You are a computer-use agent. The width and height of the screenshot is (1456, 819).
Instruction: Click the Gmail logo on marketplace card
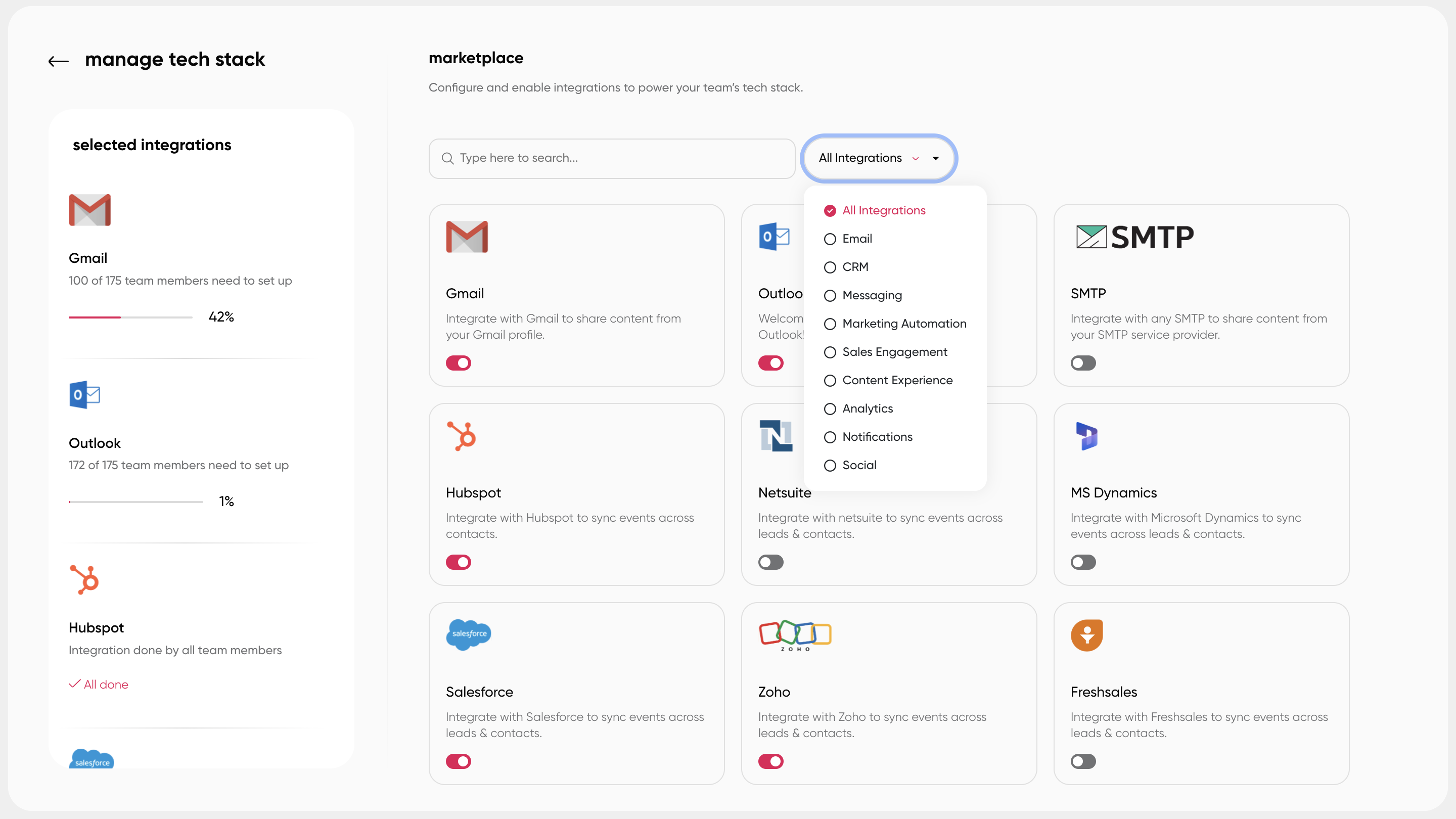(467, 237)
